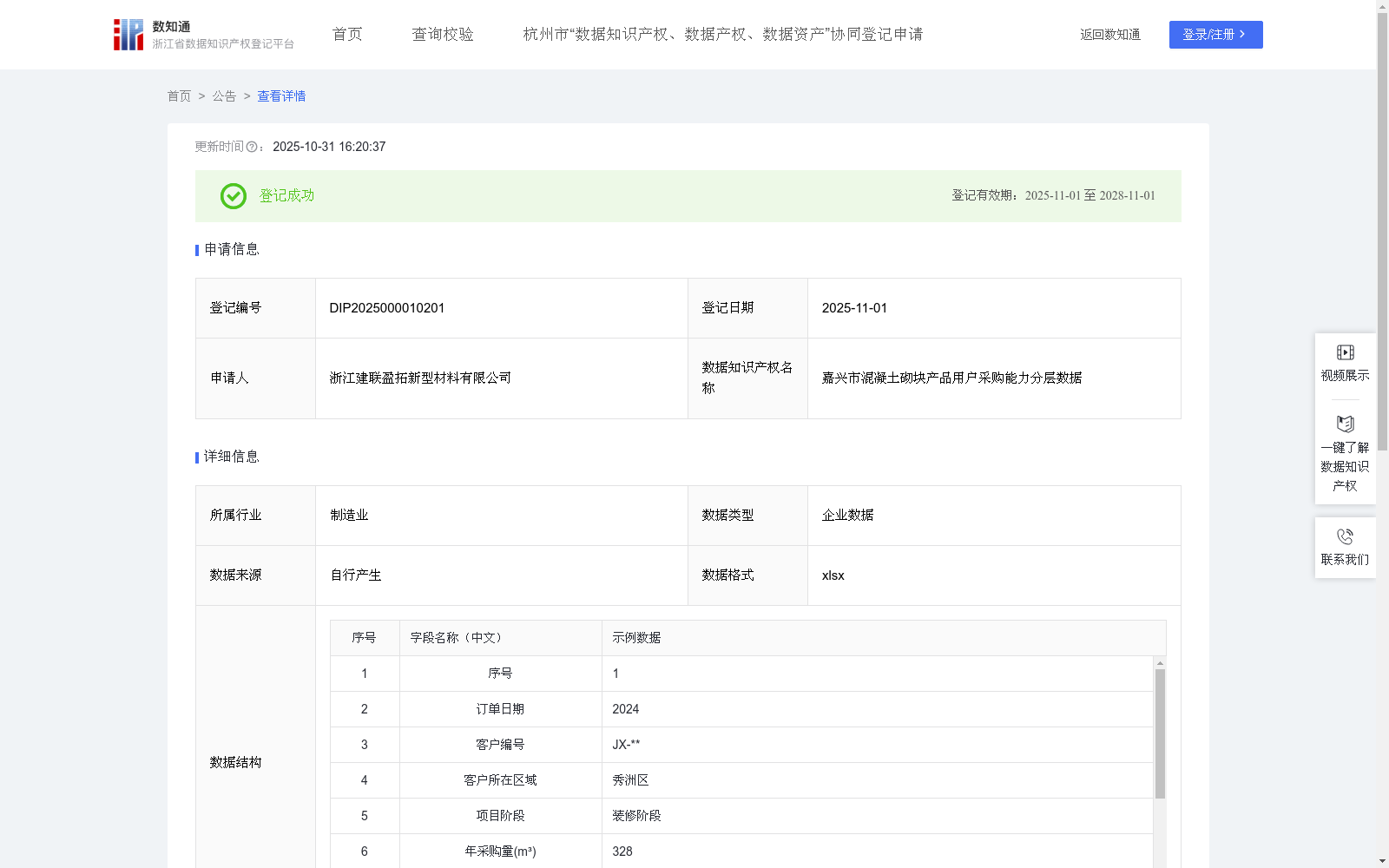This screenshot has width=1389, height=868.
Task: Click the green 登记成功 checkmark icon
Action: pyautogui.click(x=233, y=196)
